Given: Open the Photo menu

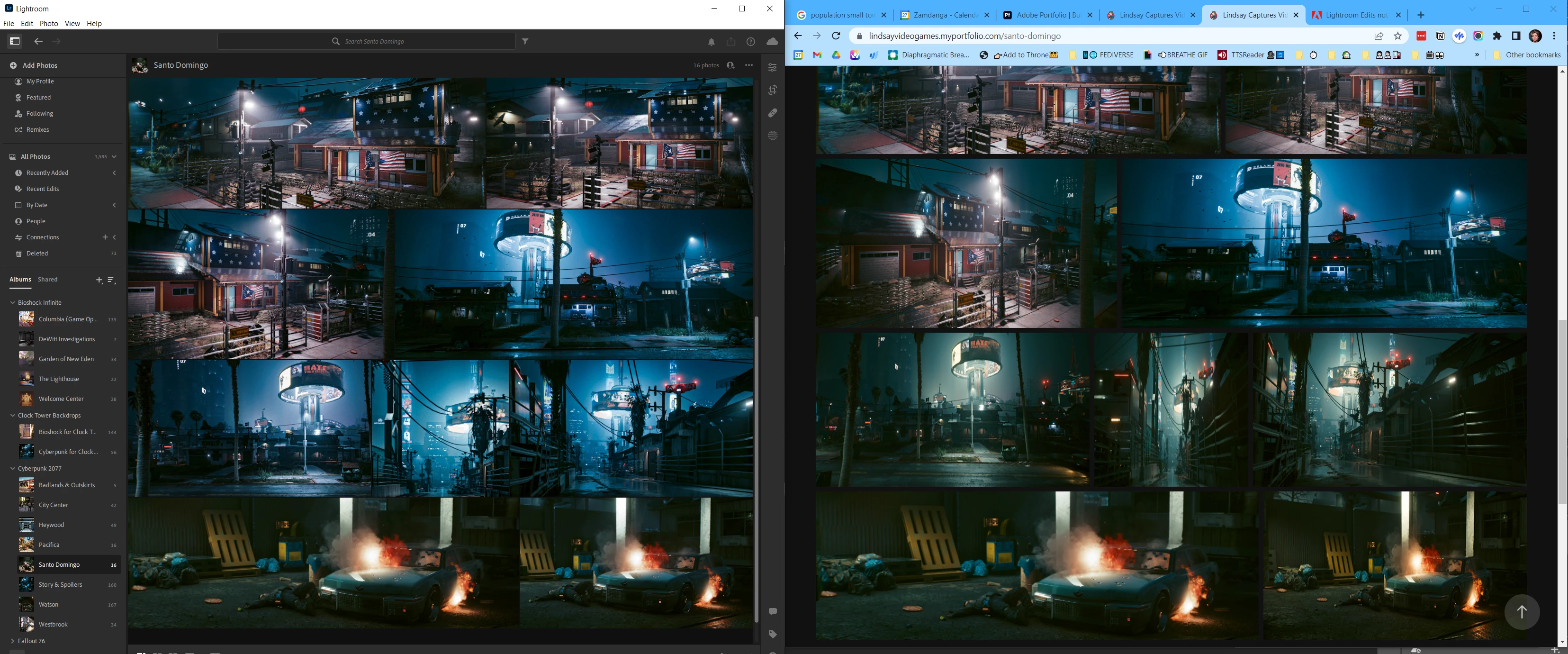Looking at the screenshot, I should [49, 23].
